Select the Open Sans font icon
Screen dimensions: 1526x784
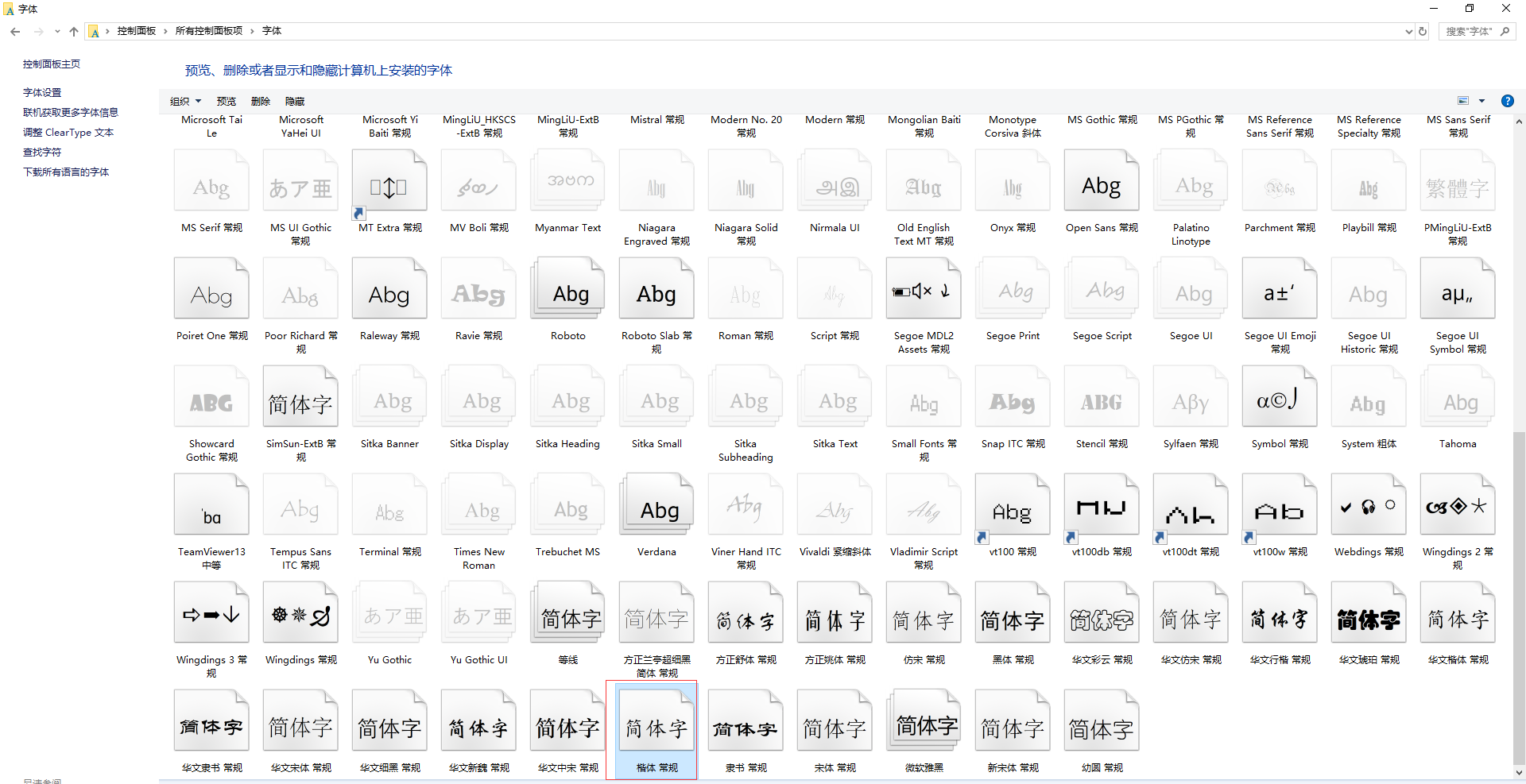(1102, 181)
